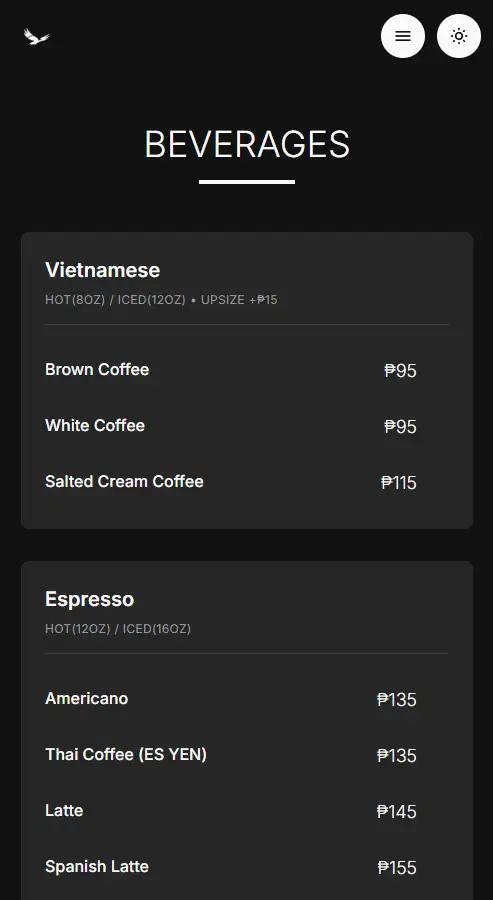
Task: Click the Vietnamese category heading
Action: pos(103,270)
